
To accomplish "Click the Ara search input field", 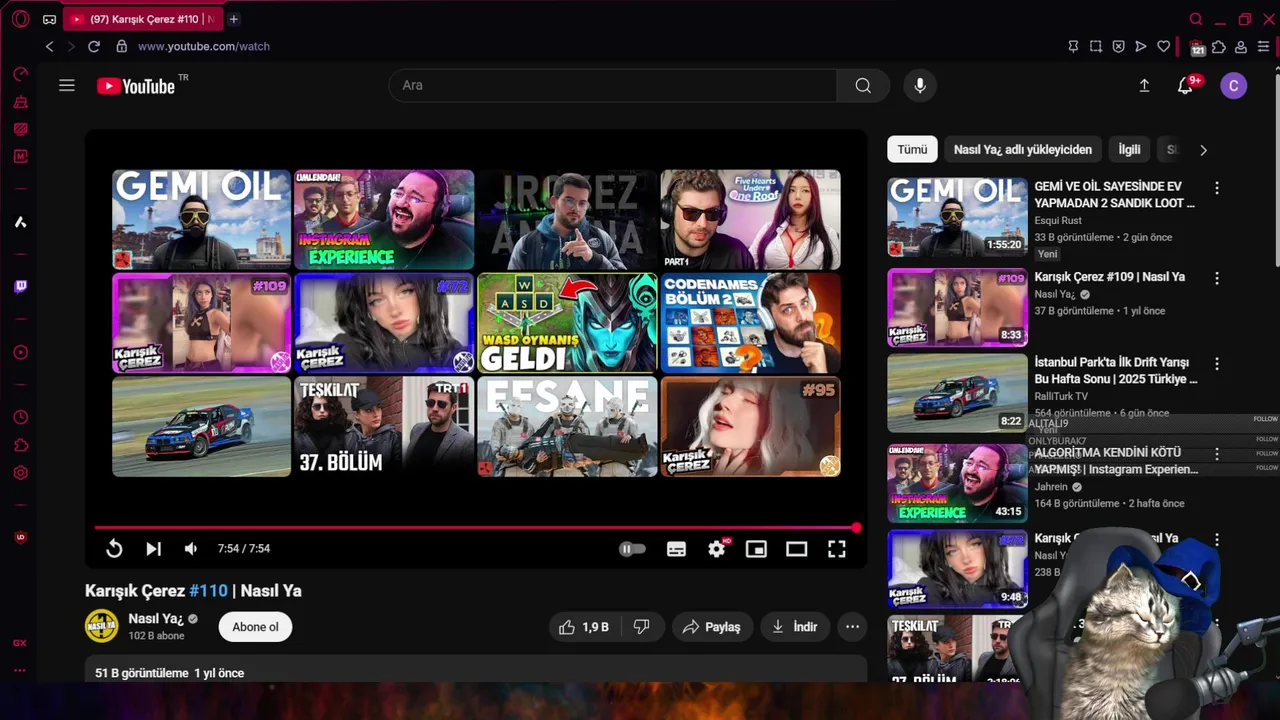I will [612, 86].
